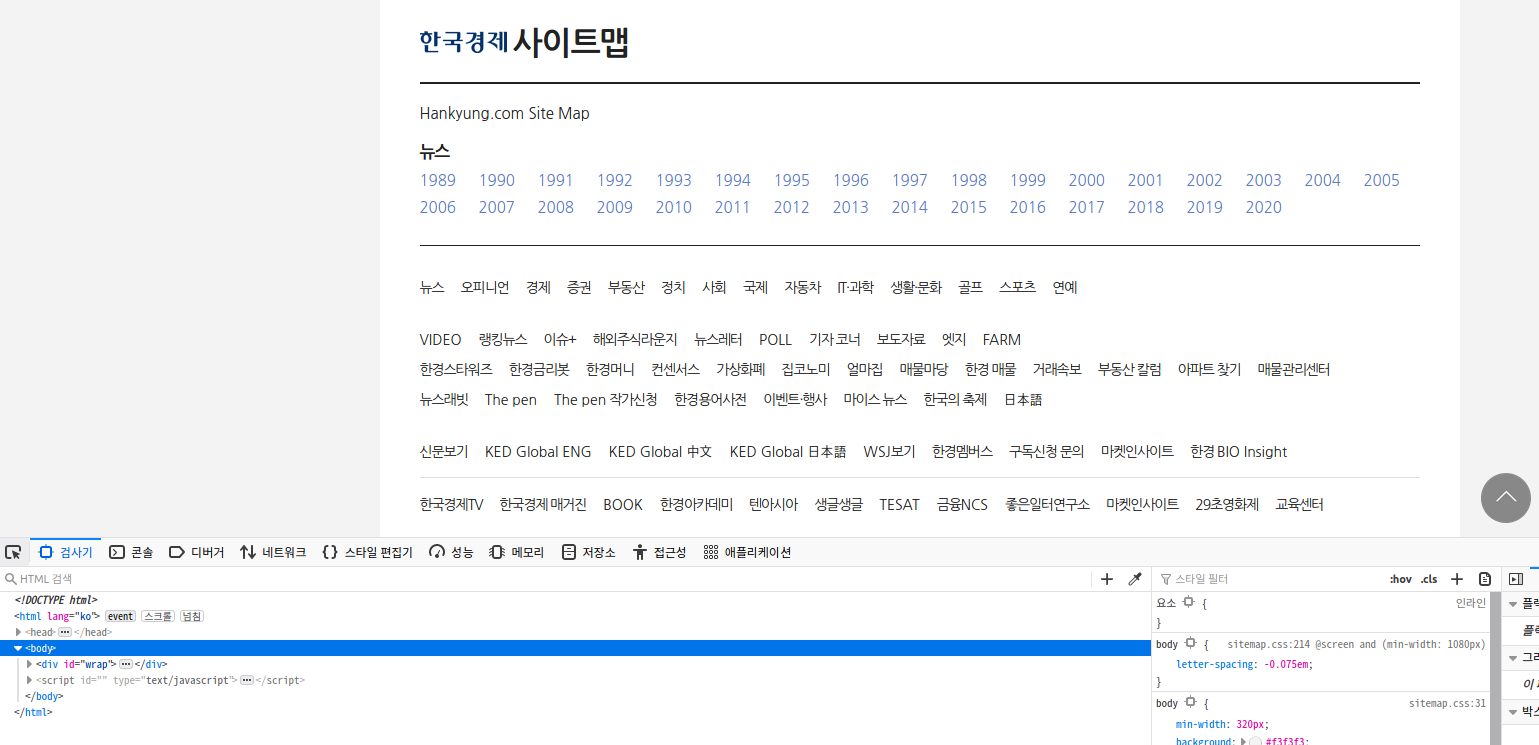The image size is (1539, 745).
Task: Open the 2020 news archive link
Action: click(1264, 207)
